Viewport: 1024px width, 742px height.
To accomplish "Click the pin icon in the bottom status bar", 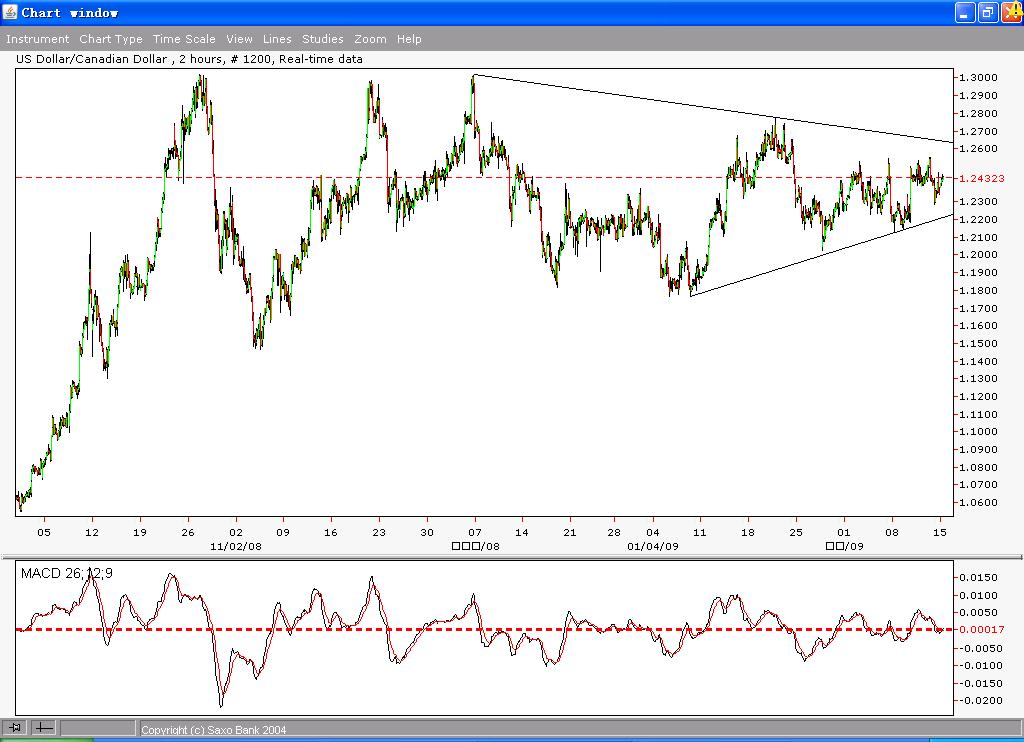I will coord(14,728).
